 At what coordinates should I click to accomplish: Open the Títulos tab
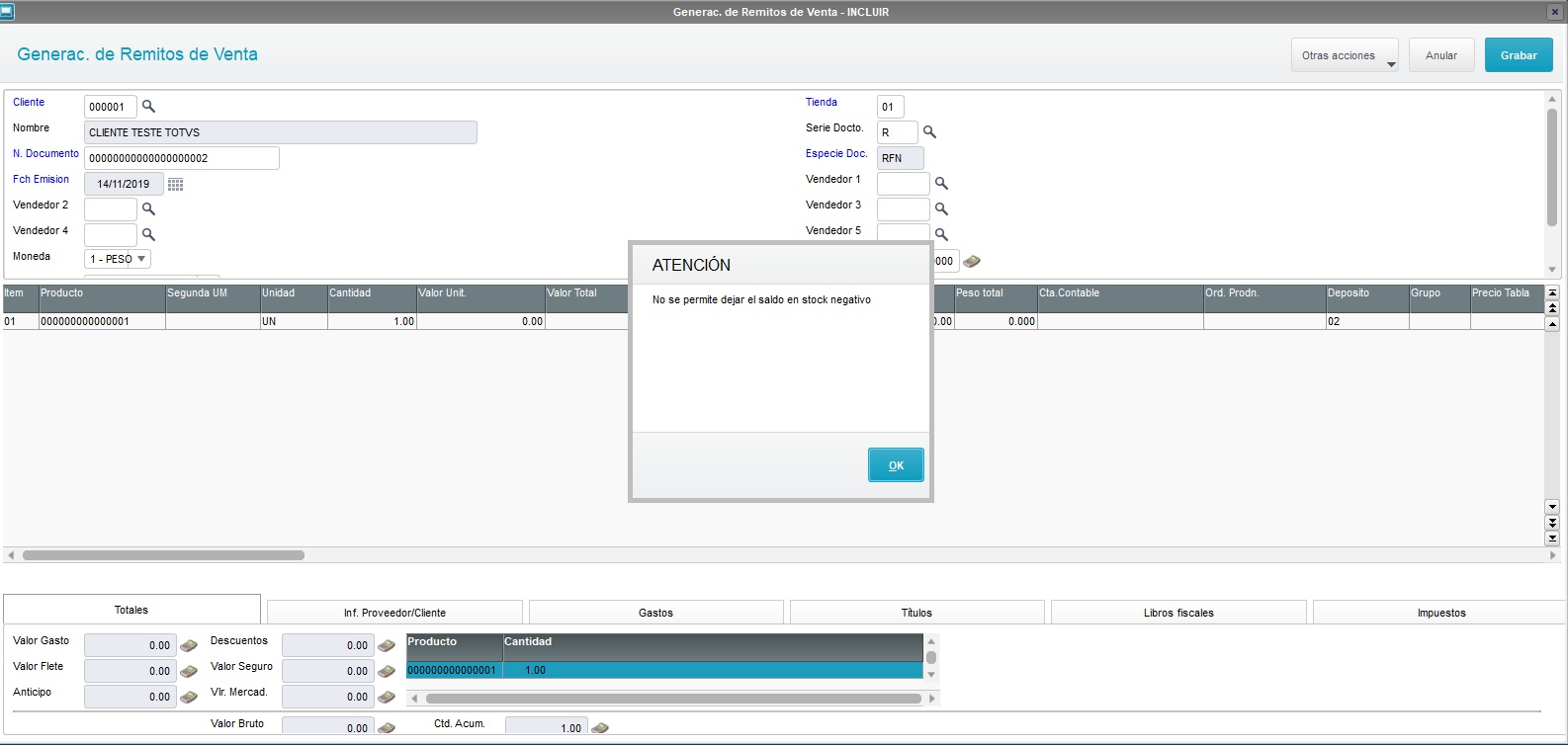pyautogui.click(x=916, y=613)
